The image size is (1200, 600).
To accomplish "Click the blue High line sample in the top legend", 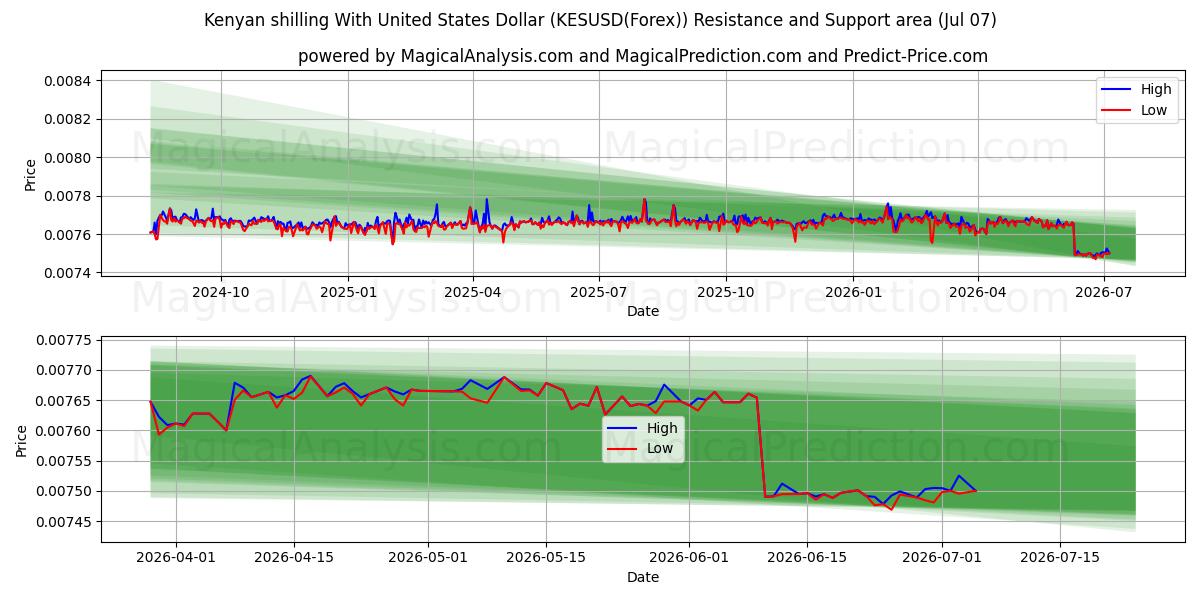I will tap(1117, 90).
